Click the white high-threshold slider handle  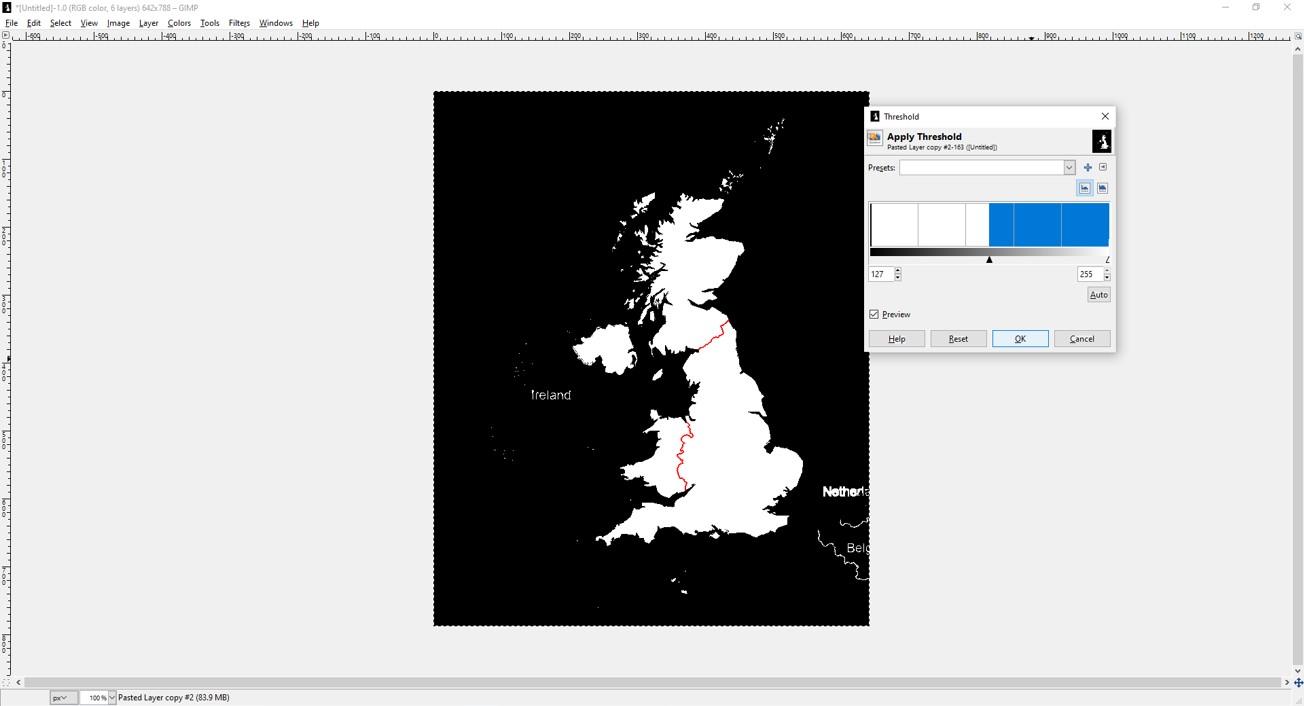click(1107, 260)
